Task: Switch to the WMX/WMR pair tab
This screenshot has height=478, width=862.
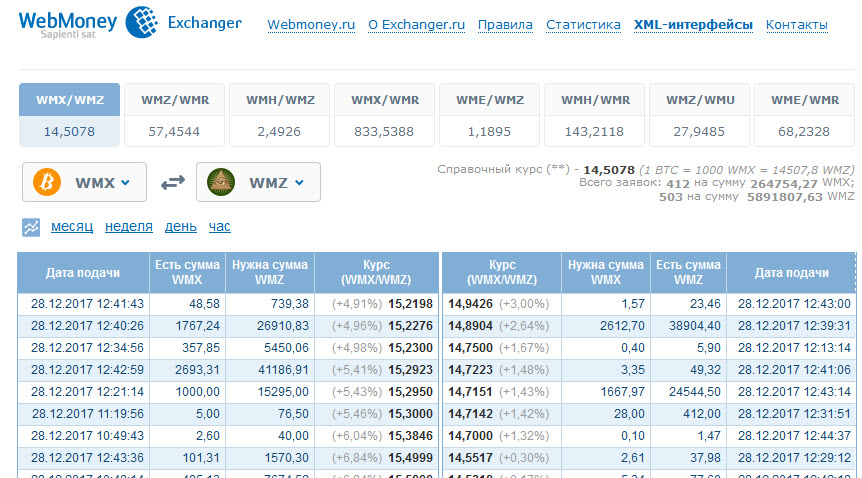Action: click(x=384, y=100)
